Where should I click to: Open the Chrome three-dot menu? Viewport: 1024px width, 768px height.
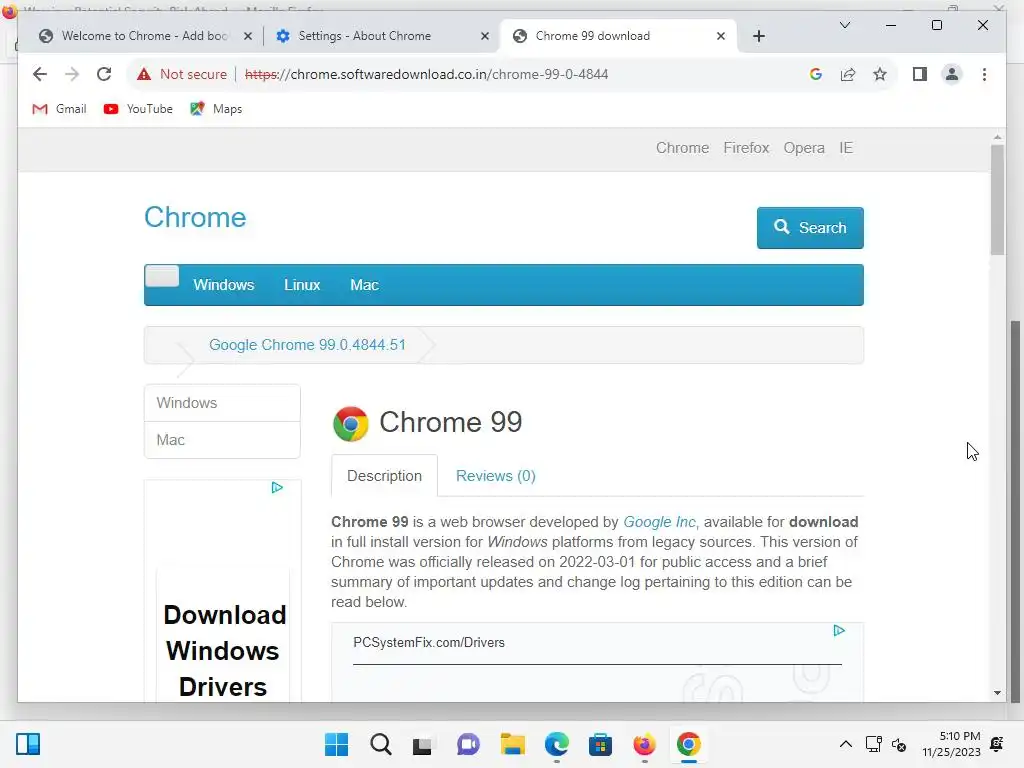tap(984, 74)
